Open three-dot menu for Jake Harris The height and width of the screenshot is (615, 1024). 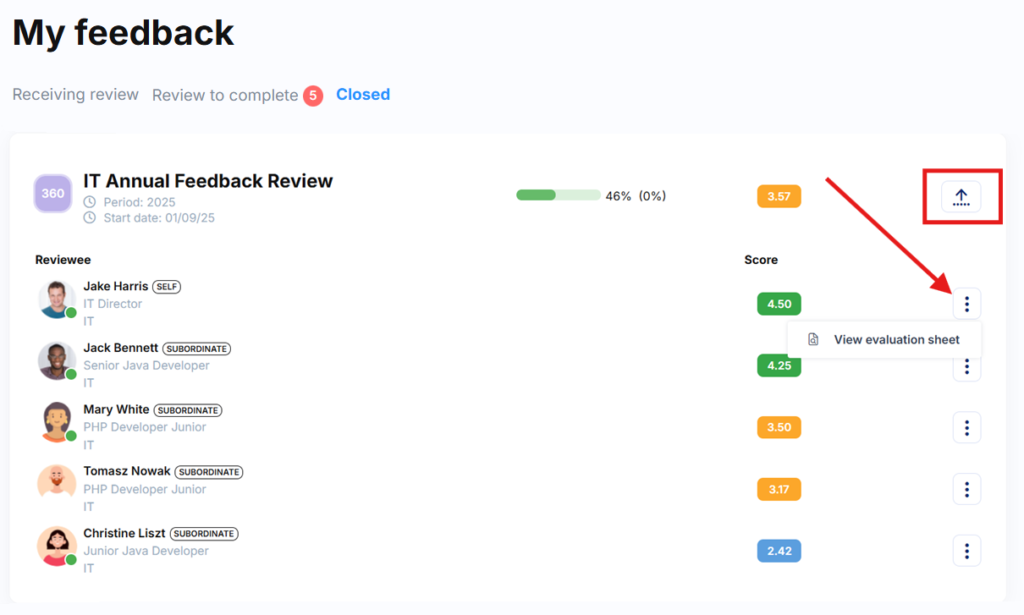click(966, 304)
